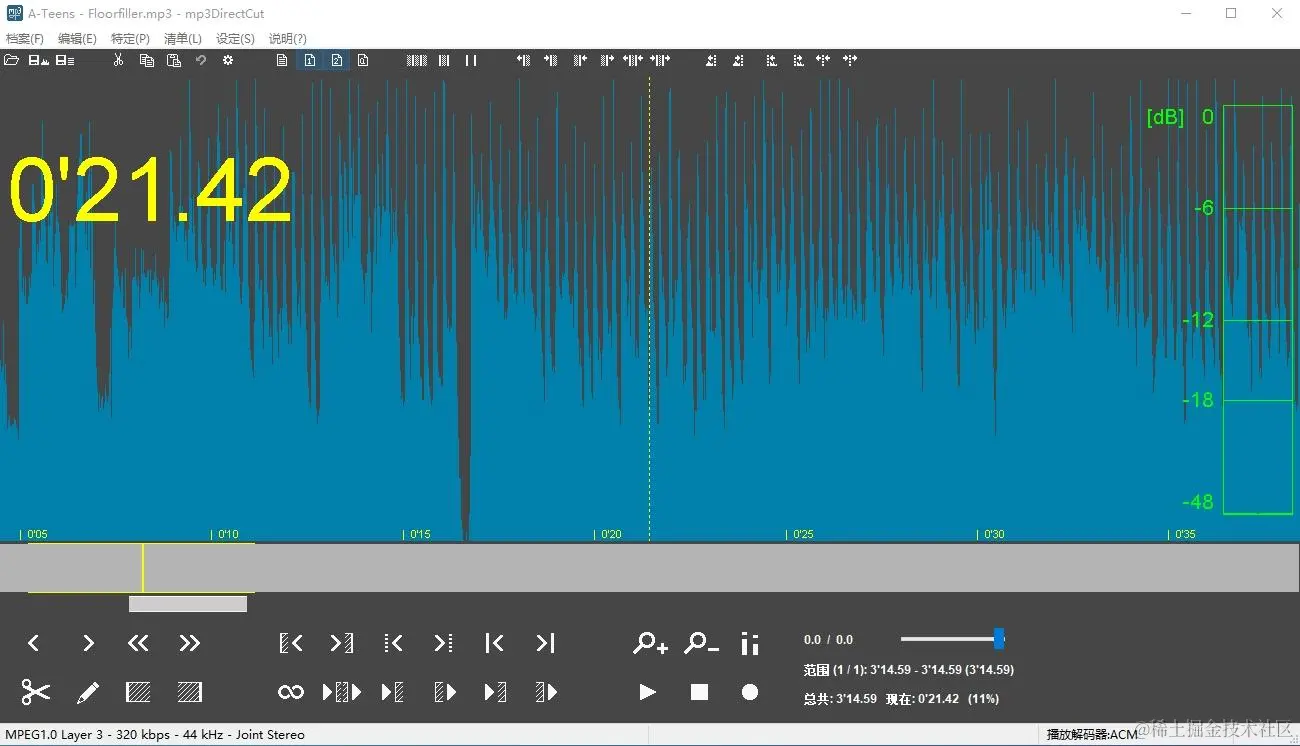Click the 播放解码器:ACM status bar entry
The width and height of the screenshot is (1300, 746).
point(1092,735)
